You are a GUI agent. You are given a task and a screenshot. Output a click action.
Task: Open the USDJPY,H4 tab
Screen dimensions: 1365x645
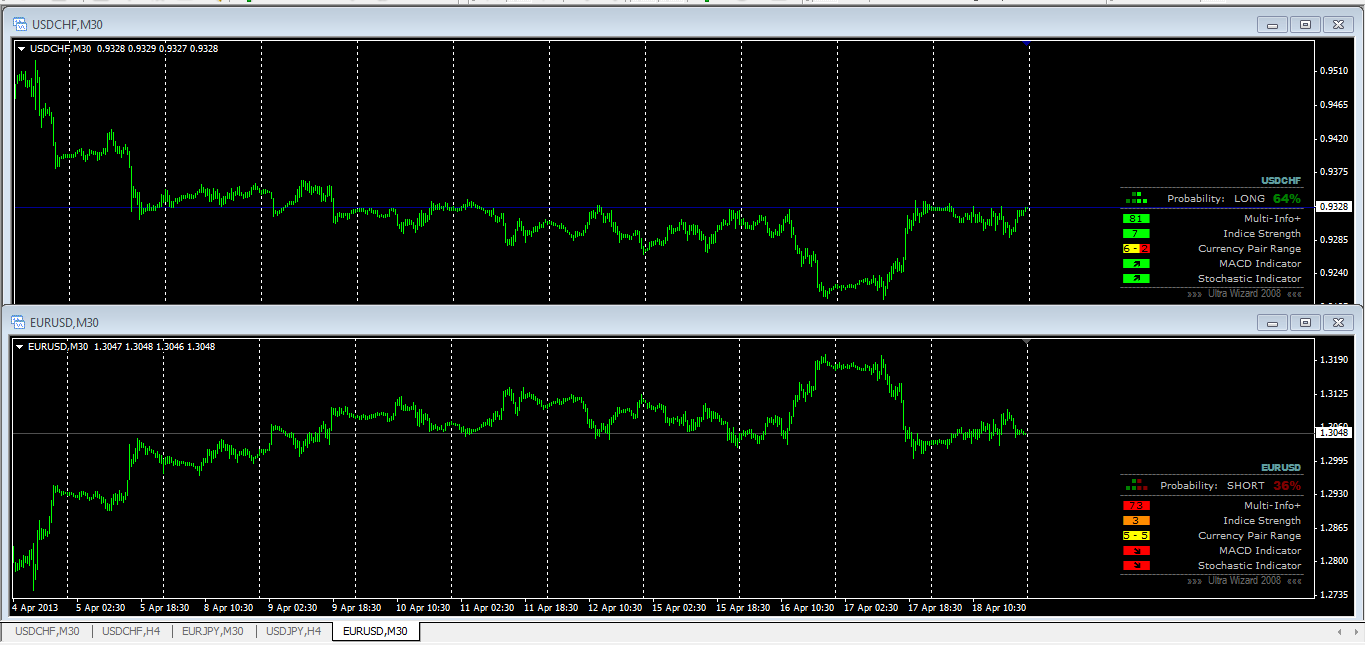tap(294, 631)
